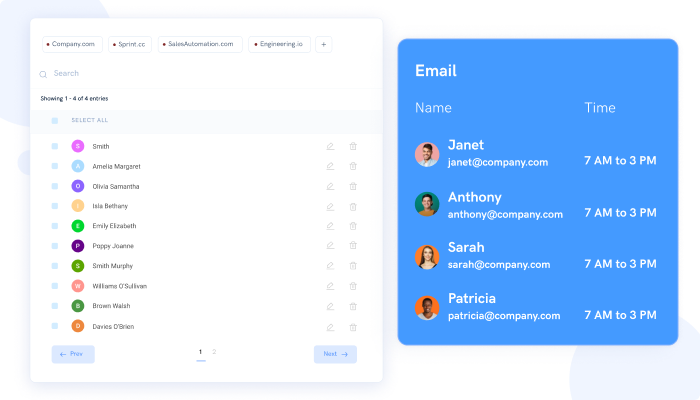Select the Amelia Margaret checkbox

click(x=54, y=166)
